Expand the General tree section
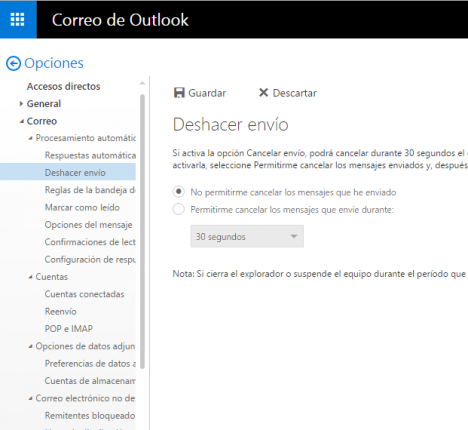The image size is (468, 430). point(21,104)
